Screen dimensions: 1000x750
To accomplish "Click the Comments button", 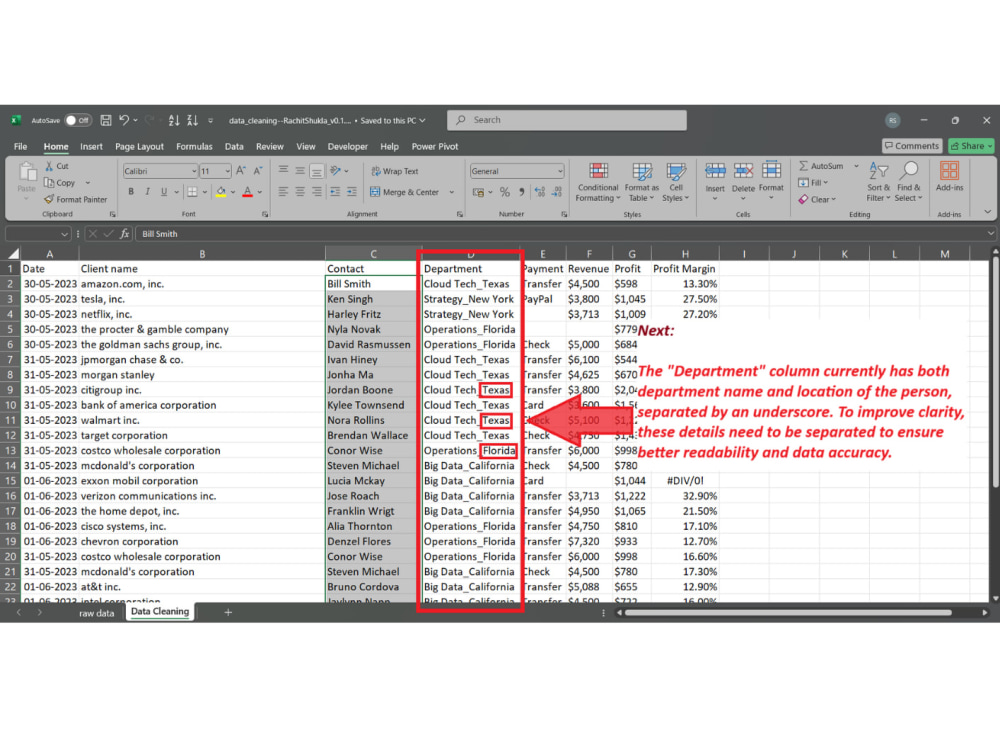I will tap(913, 146).
